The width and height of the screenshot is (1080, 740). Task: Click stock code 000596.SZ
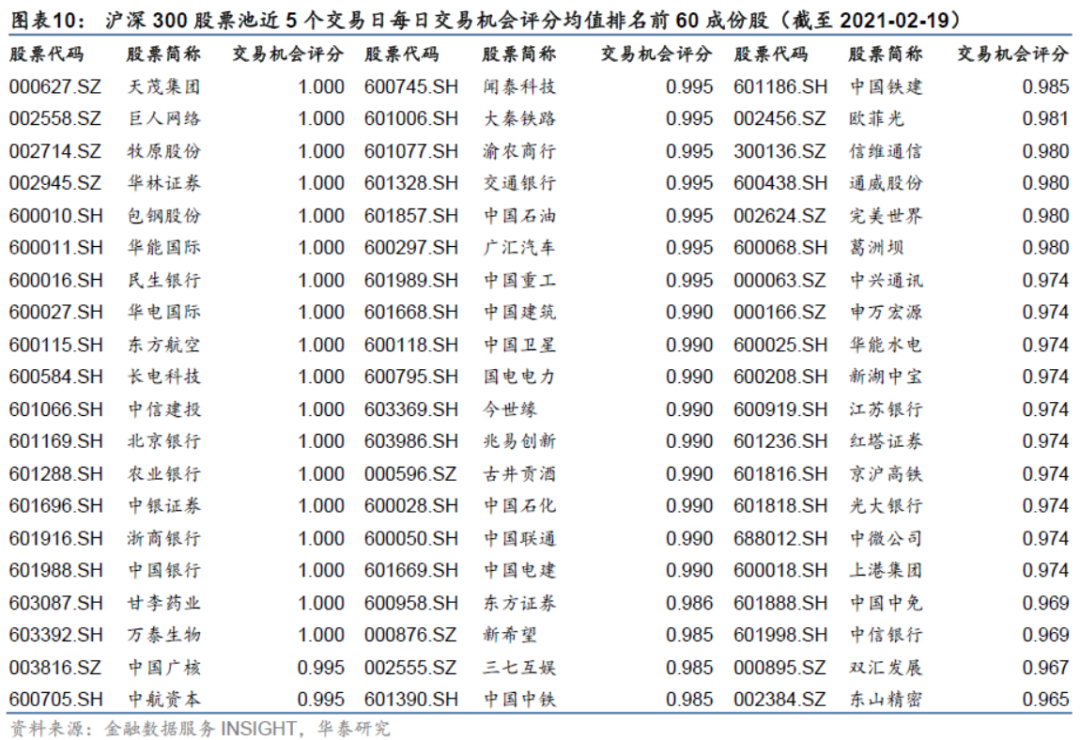(411, 474)
